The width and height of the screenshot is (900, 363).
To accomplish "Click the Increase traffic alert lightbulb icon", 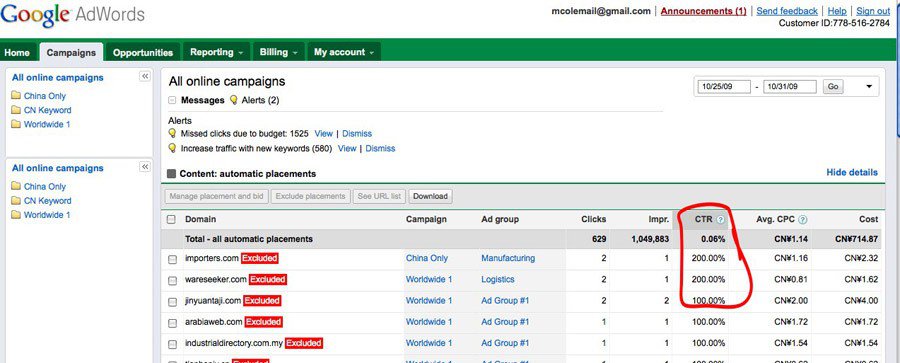I will pos(172,148).
